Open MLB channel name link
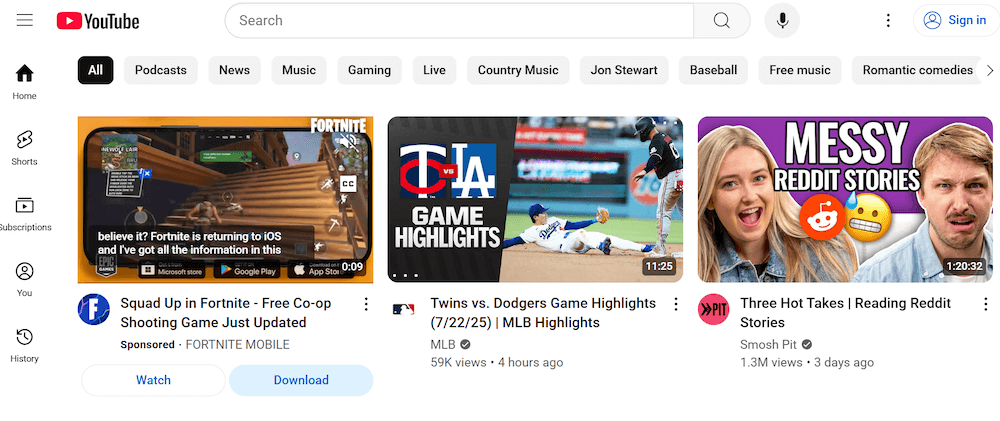 443,344
